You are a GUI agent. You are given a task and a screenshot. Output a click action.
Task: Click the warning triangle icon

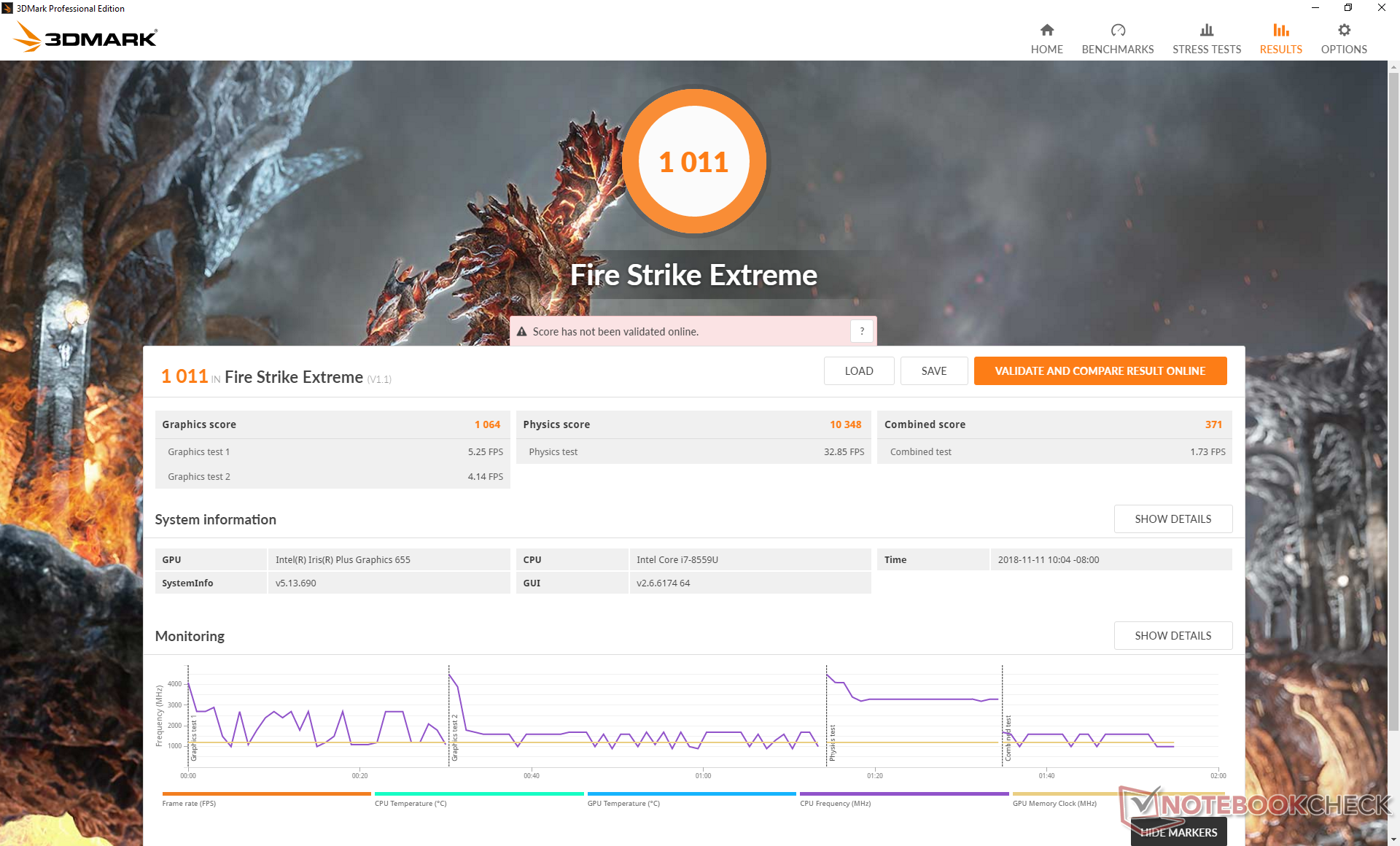521,332
